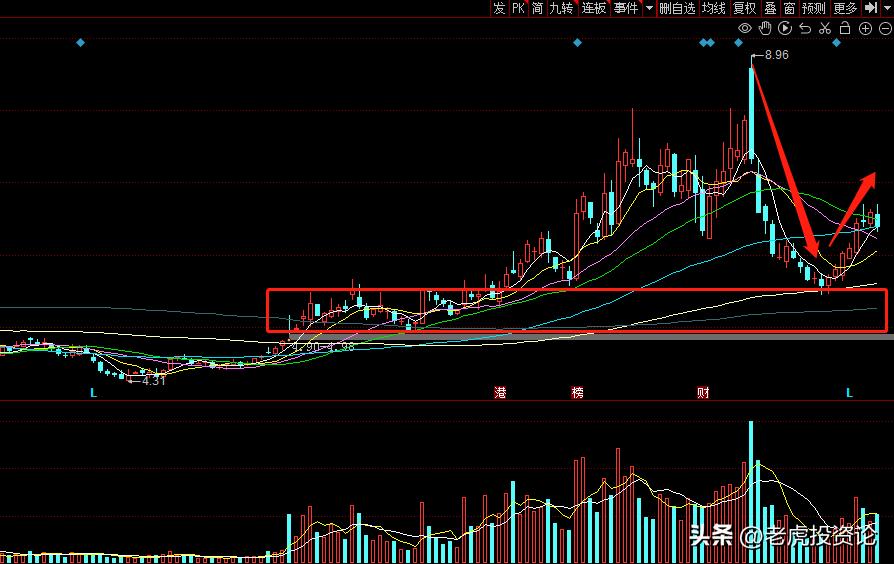Select the scissors cut tool

825,28
